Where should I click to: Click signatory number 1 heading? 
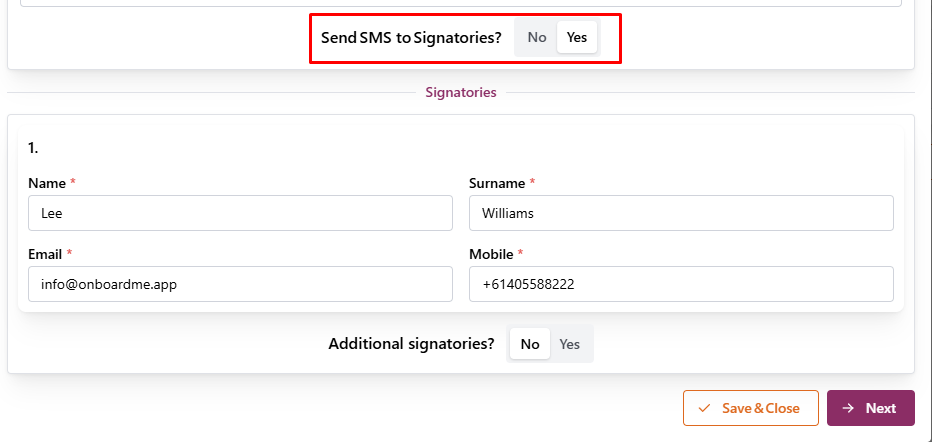(33, 147)
